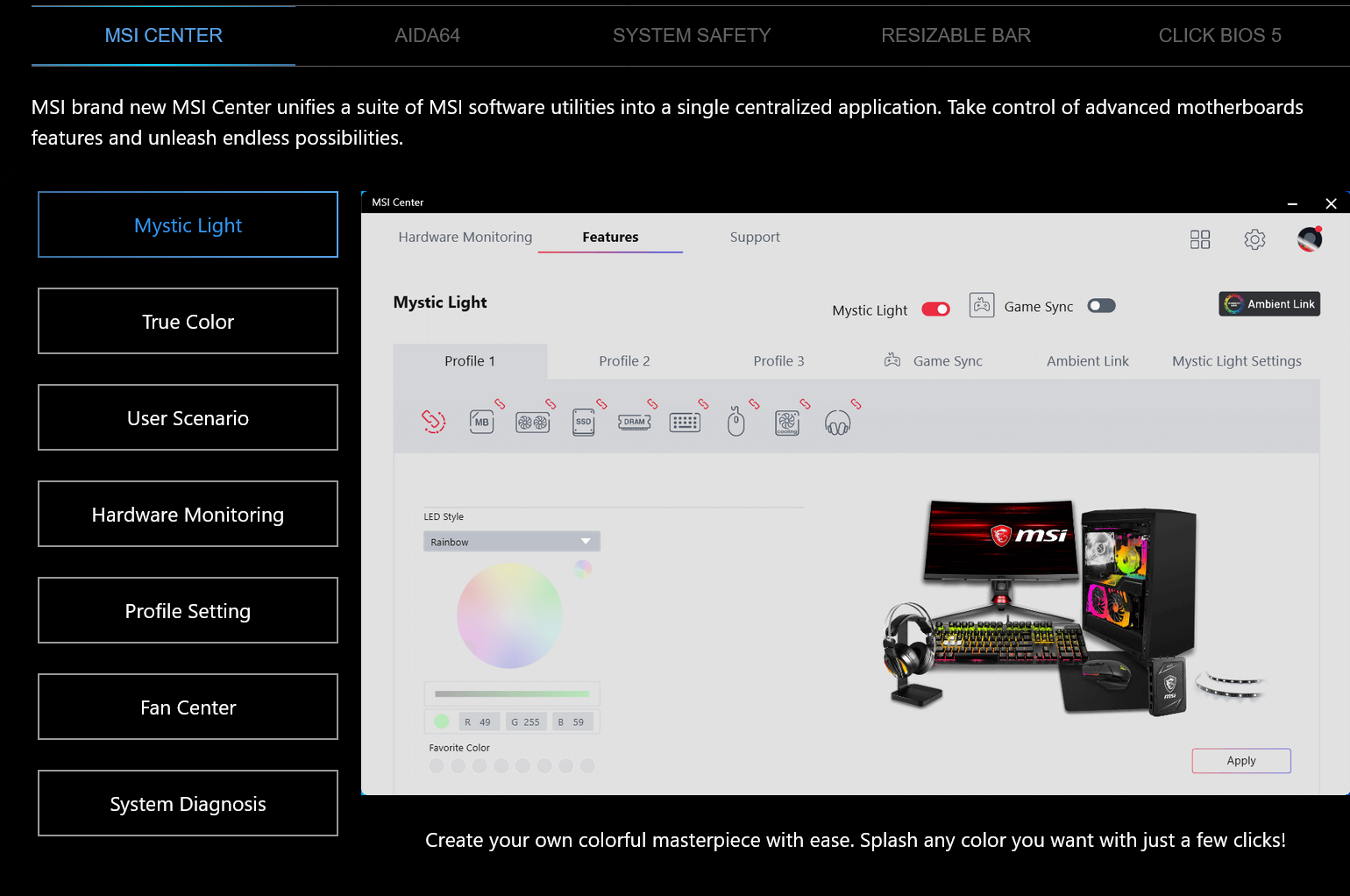Open the Hardware Monitoring tab in MSI Center
This screenshot has height=896, width=1350.
tap(465, 238)
